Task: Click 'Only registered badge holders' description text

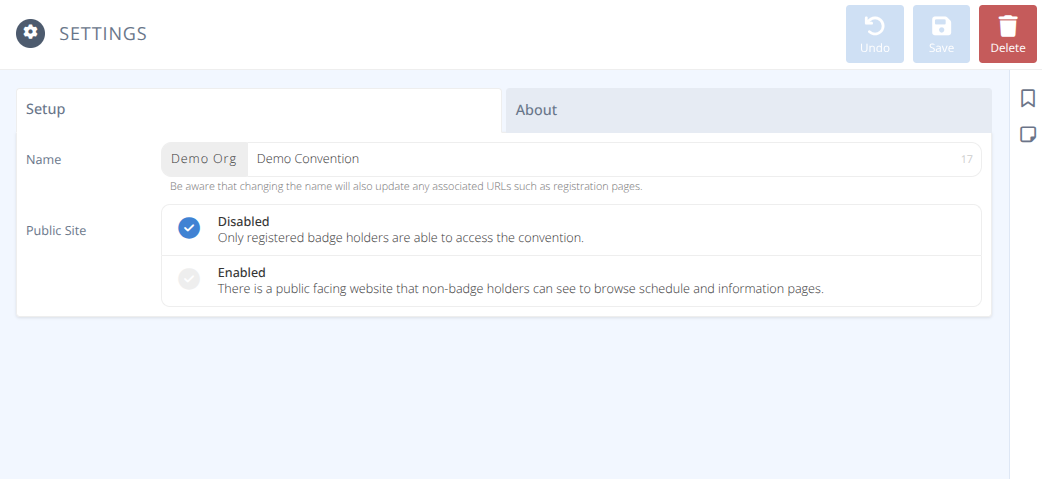Action: 401,238
